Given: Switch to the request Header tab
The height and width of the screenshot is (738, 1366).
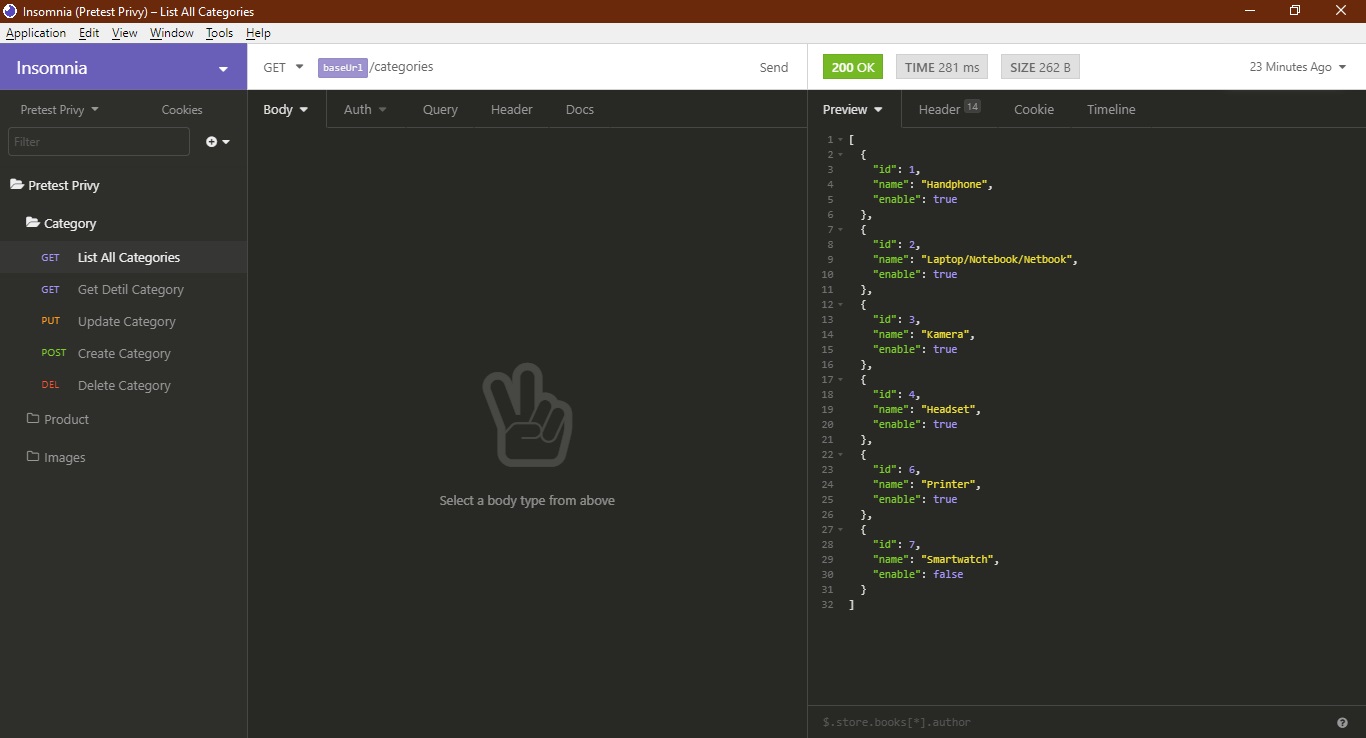Looking at the screenshot, I should pyautogui.click(x=511, y=110).
